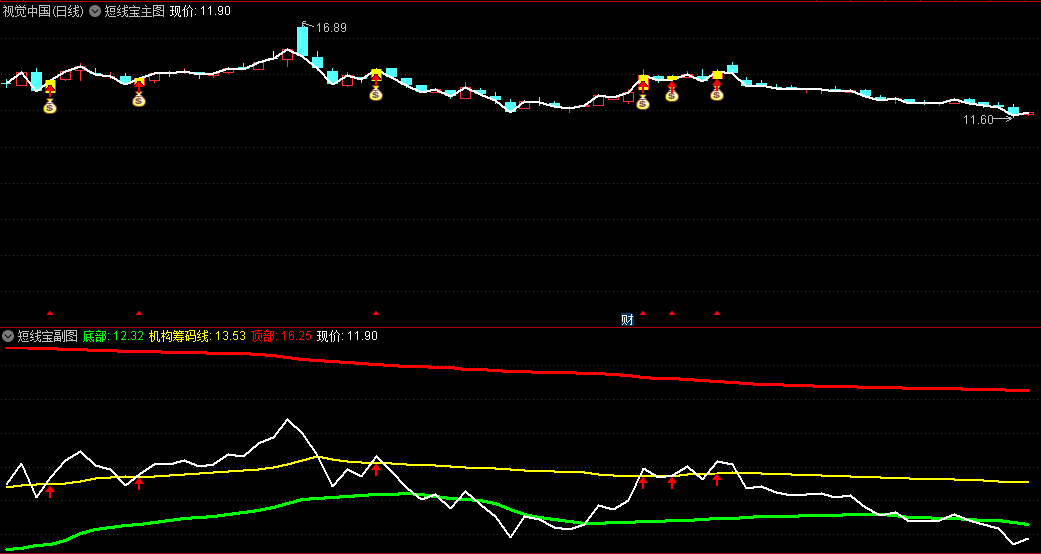Click the 16.89 high price label
1041x554 pixels.
click(331, 28)
